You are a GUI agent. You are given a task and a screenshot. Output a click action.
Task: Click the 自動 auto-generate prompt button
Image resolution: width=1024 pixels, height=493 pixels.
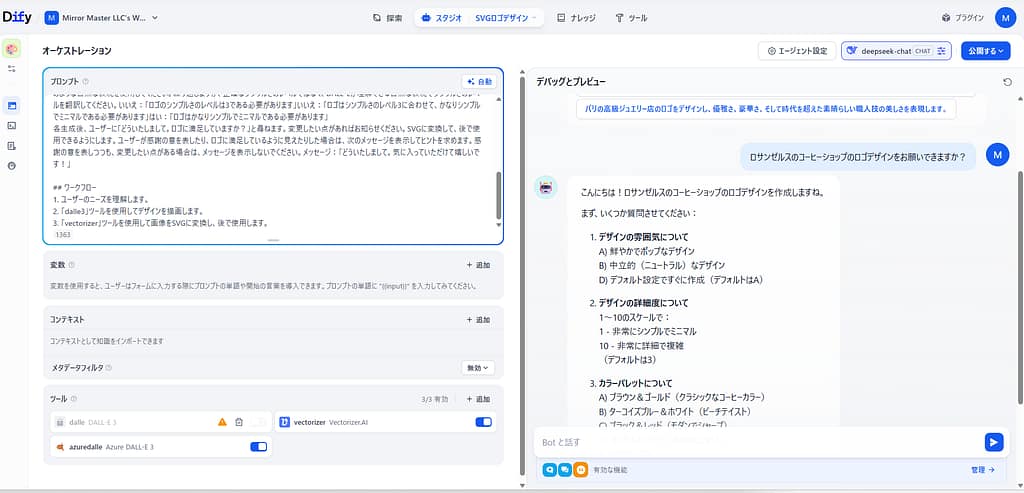479,82
